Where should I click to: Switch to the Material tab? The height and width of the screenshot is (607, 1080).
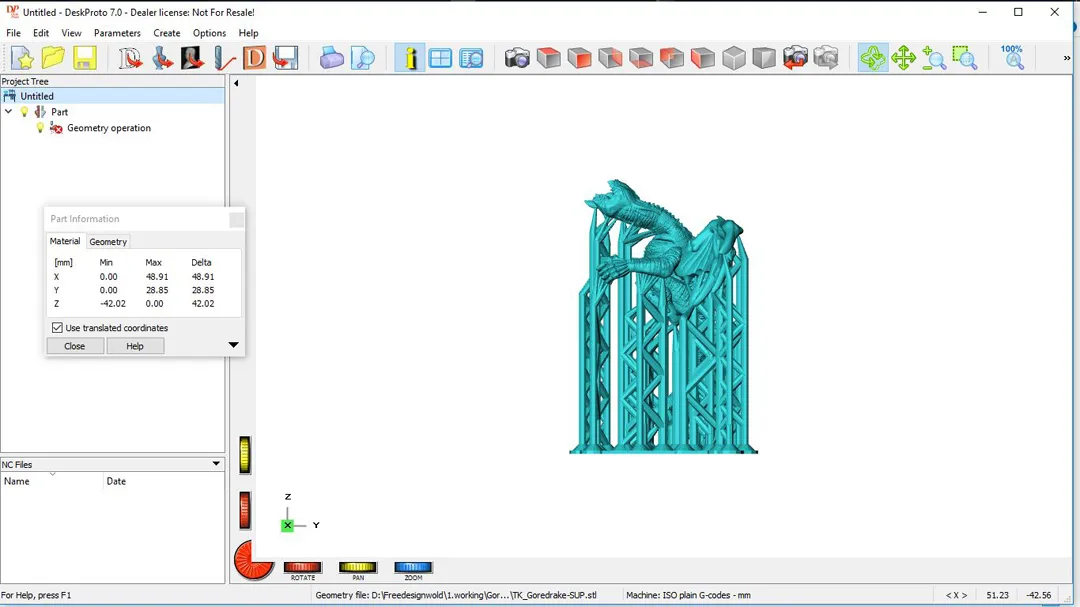point(65,241)
